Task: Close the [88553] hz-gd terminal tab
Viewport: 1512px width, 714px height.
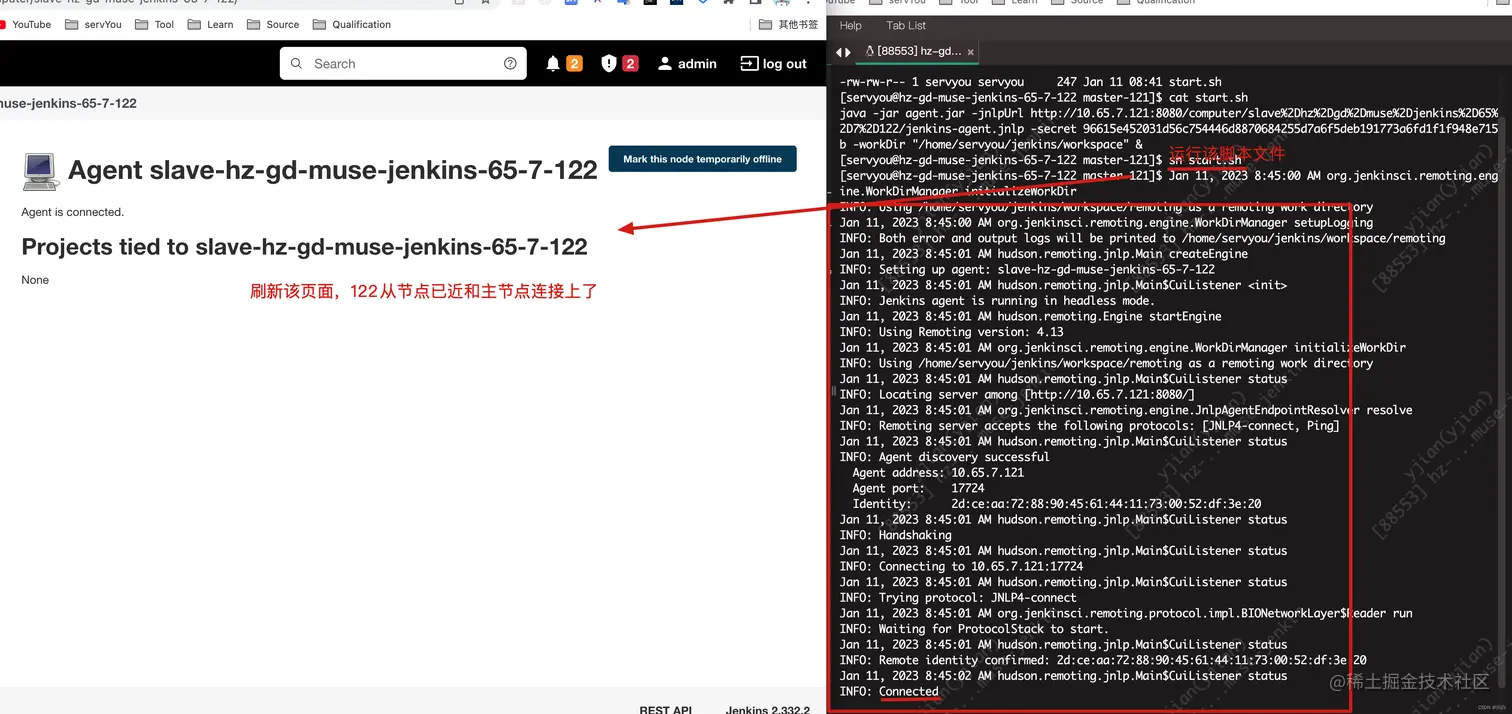Action: click(970, 51)
